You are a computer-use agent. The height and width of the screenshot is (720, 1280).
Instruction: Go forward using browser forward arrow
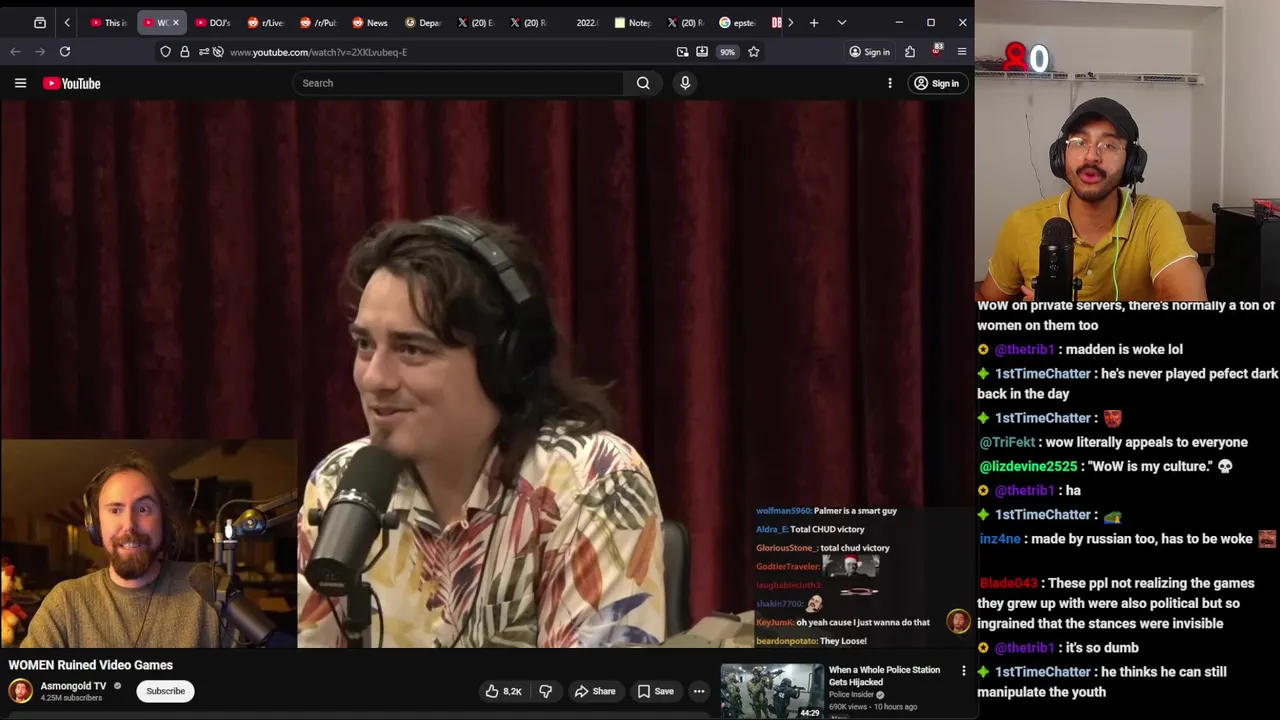[40, 52]
